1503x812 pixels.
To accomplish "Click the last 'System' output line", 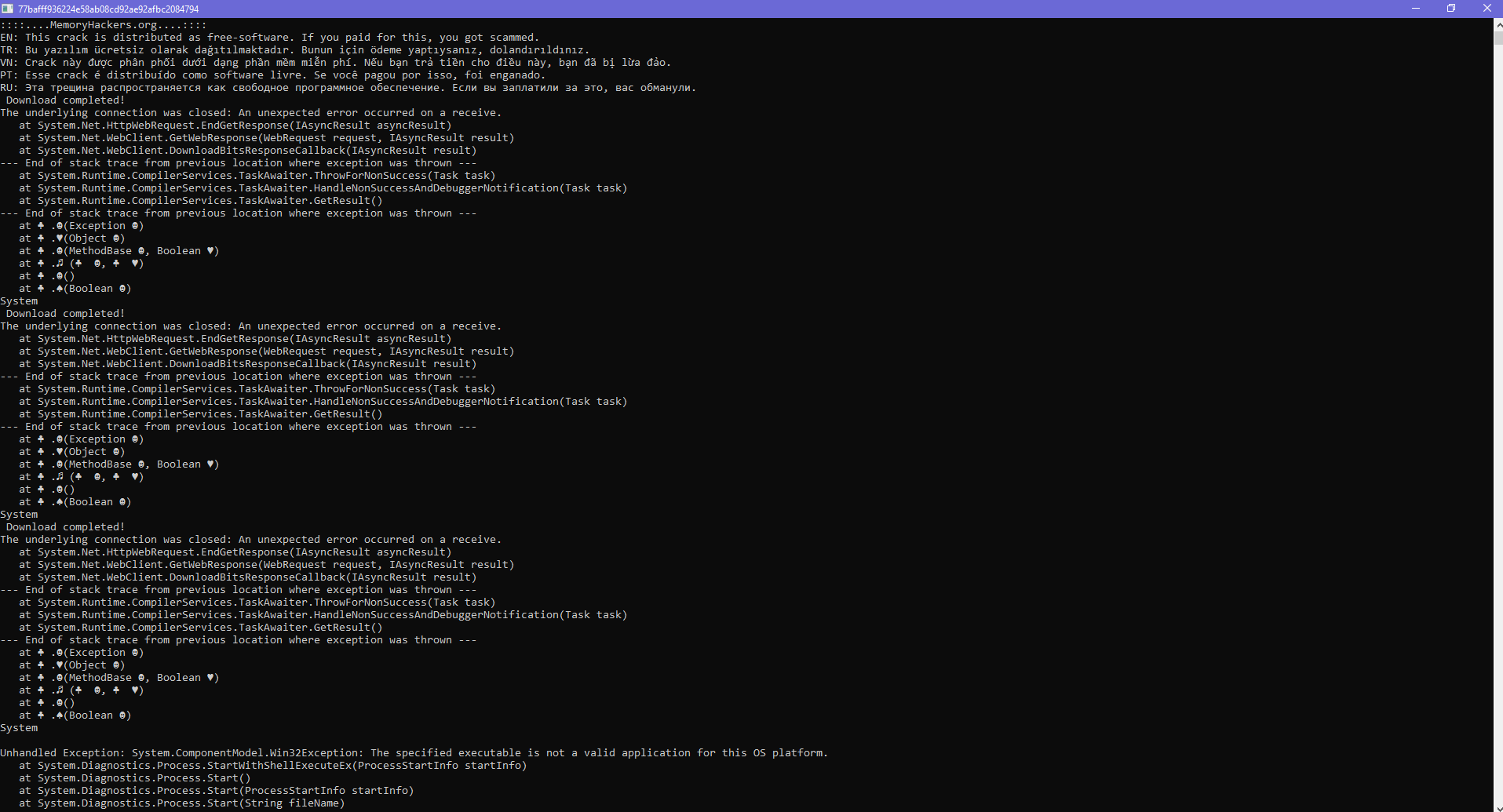I will point(19,728).
